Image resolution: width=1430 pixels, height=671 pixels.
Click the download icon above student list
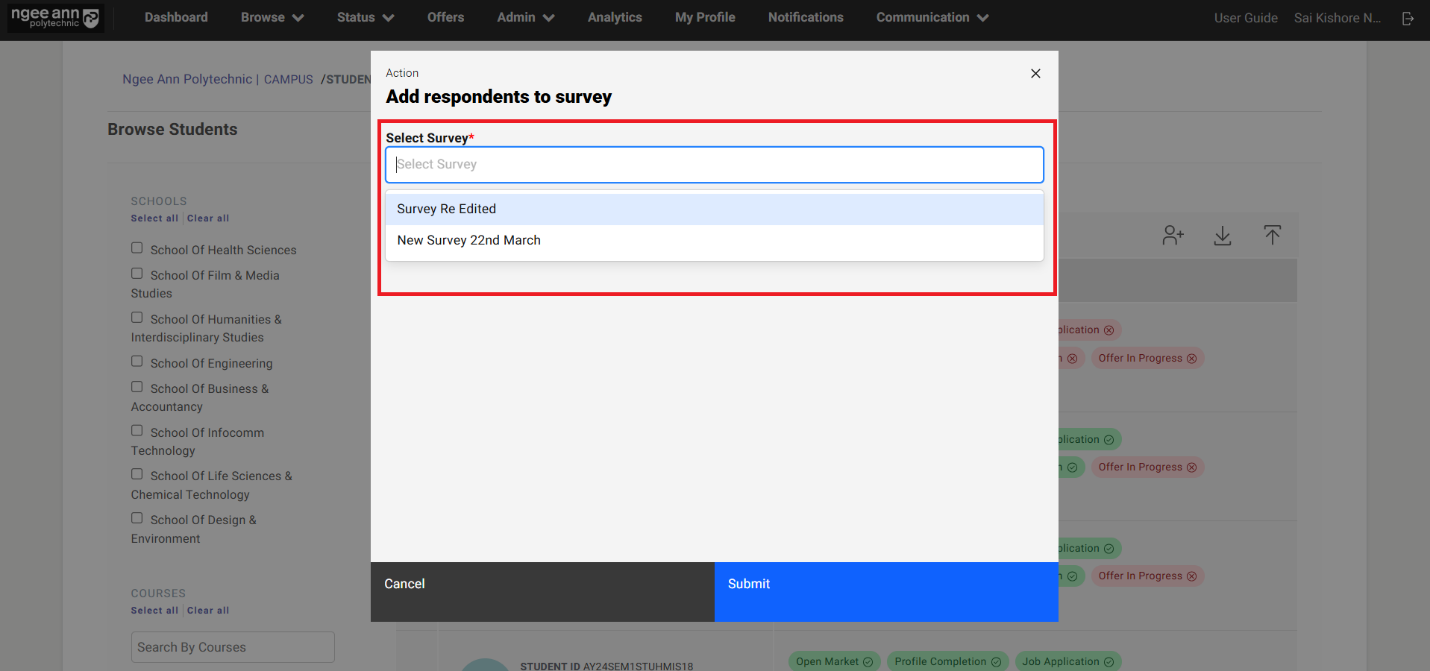[x=1222, y=235]
